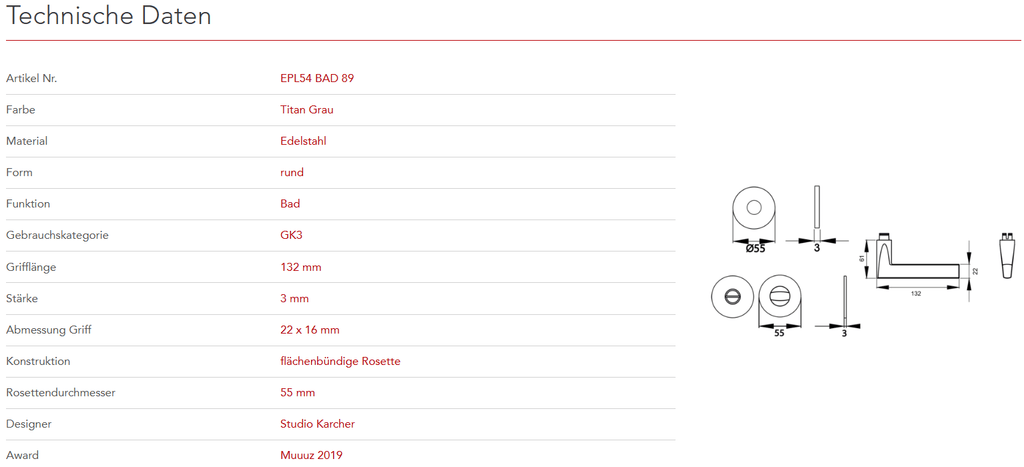This screenshot has height=467, width=1024.
Task: Click the Studio Karcher designer name
Action: coord(317,424)
